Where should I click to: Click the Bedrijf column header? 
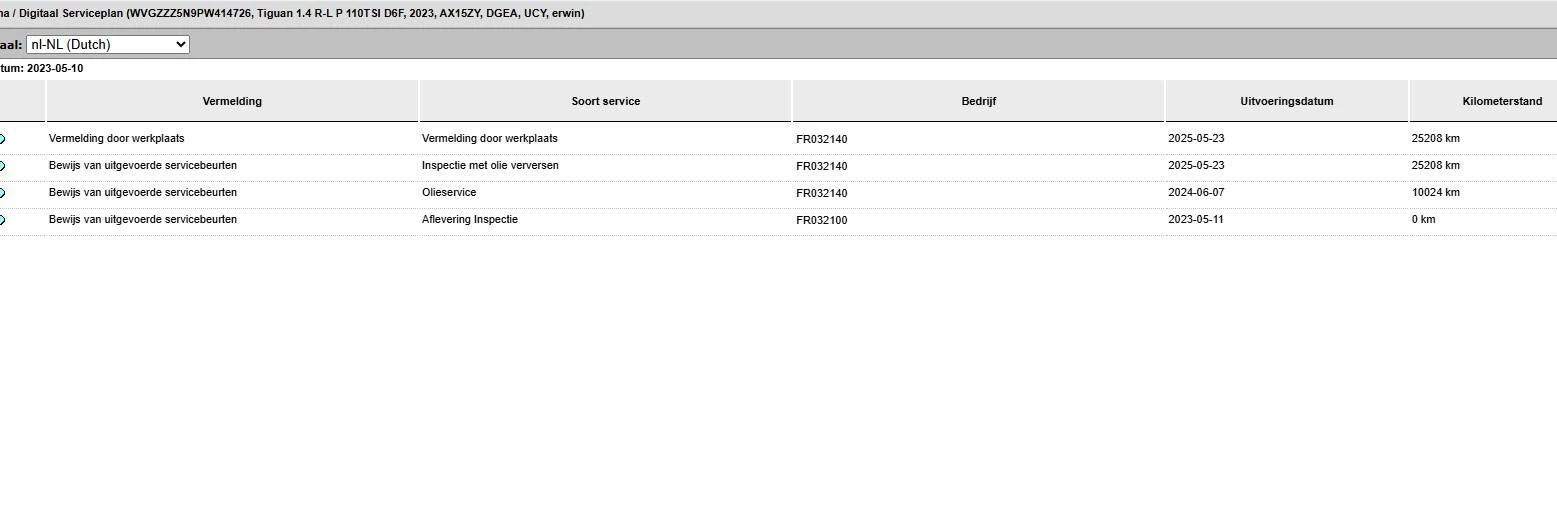click(x=978, y=101)
